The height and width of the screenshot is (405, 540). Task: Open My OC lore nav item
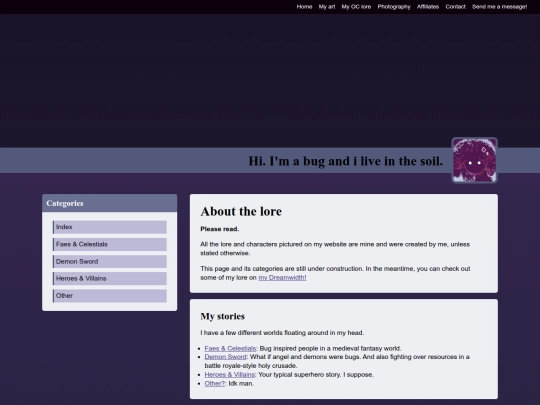[x=356, y=7]
